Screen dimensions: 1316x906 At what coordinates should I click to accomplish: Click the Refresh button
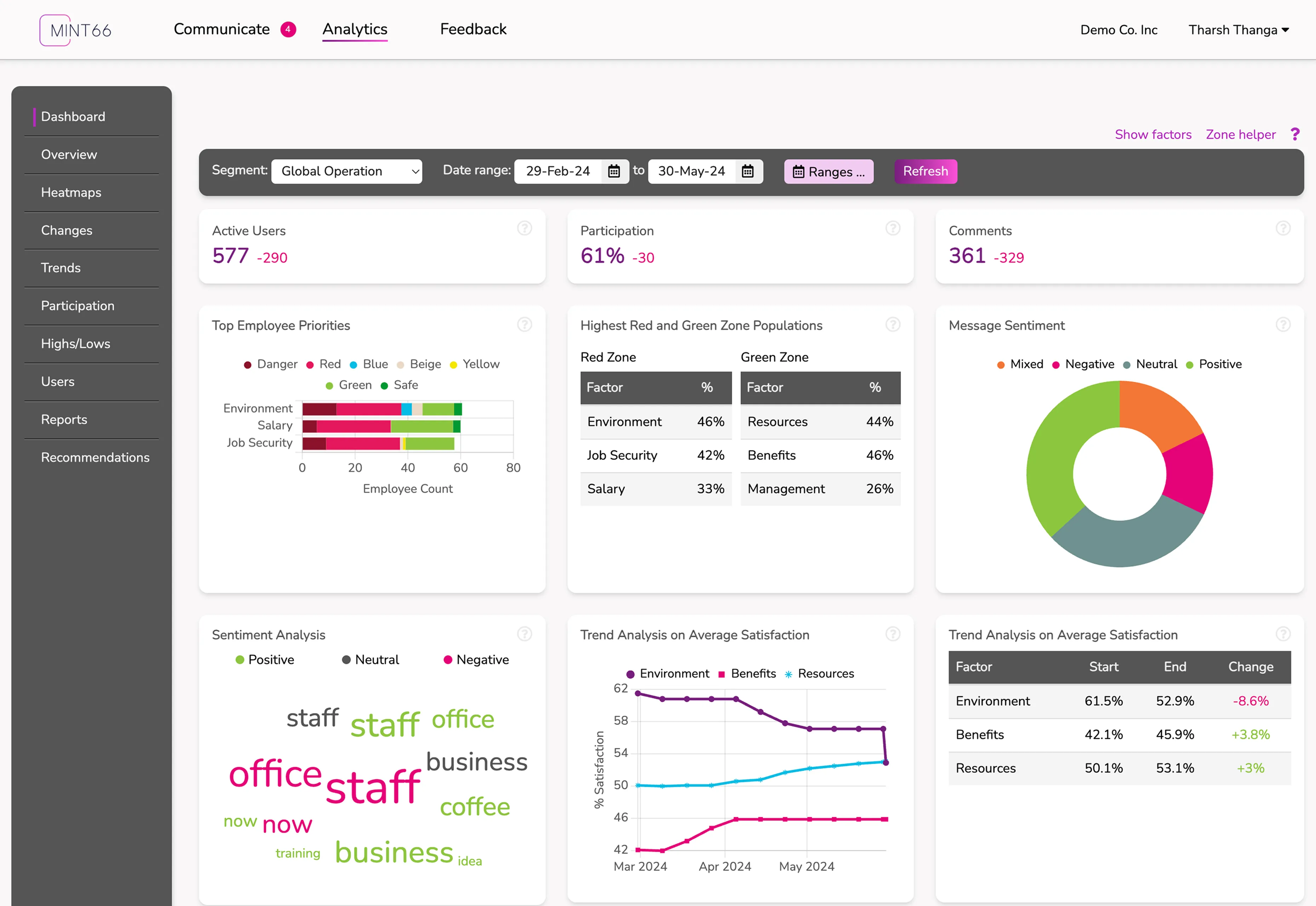click(x=925, y=172)
